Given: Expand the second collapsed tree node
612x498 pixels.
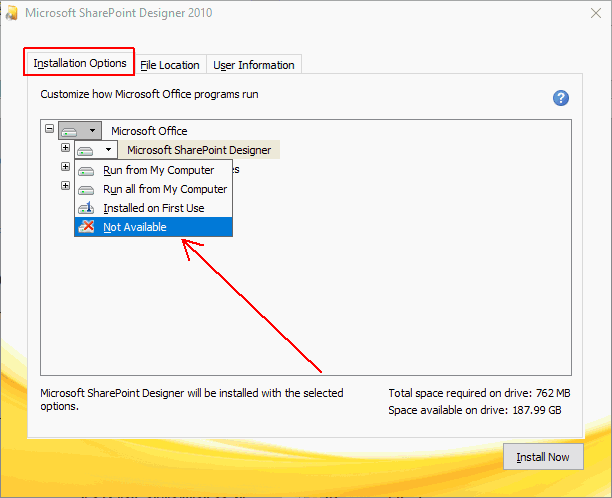Looking at the screenshot, I should pyautogui.click(x=65, y=167).
